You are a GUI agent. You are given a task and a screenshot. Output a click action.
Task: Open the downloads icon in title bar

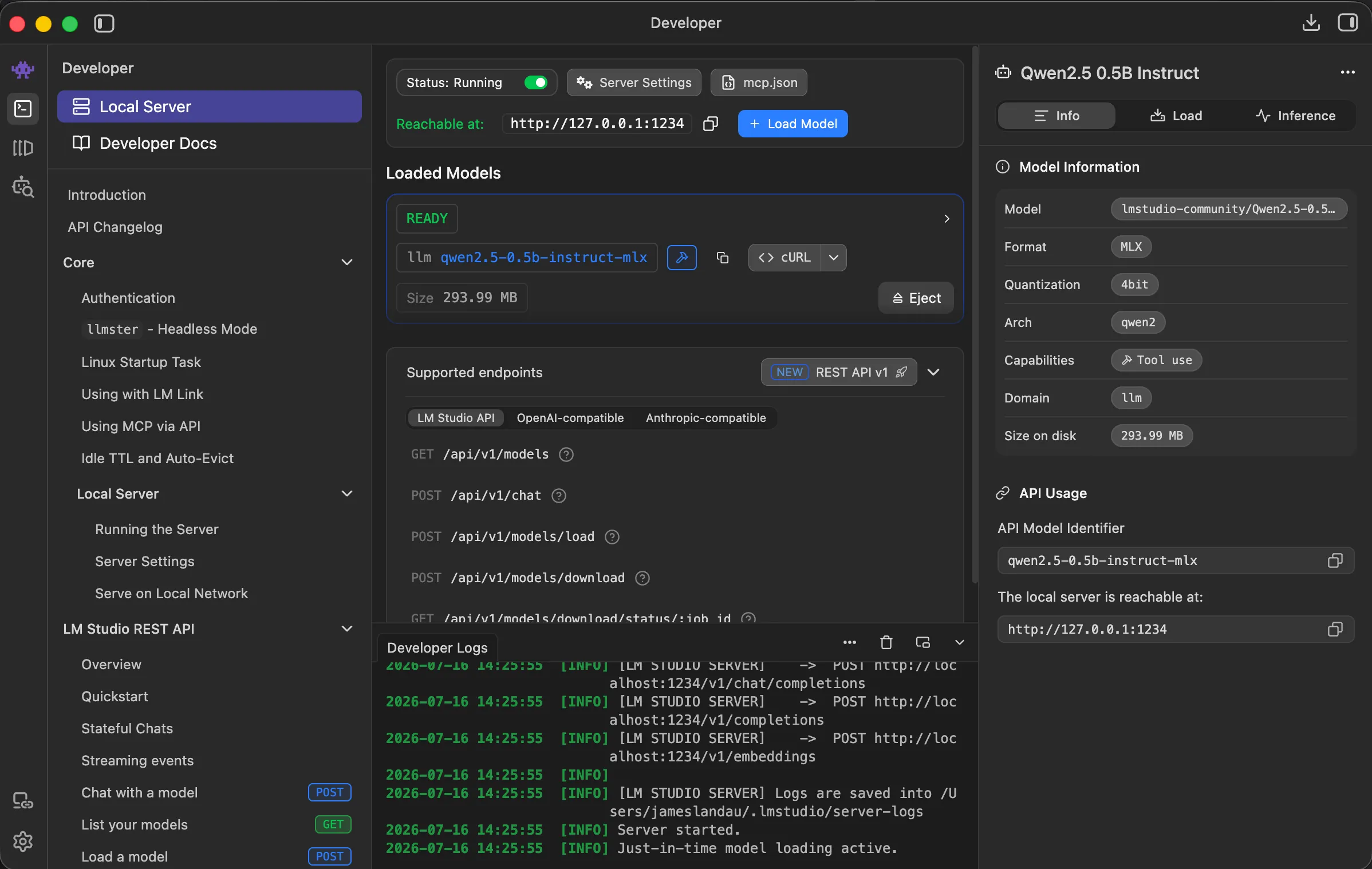[x=1311, y=23]
